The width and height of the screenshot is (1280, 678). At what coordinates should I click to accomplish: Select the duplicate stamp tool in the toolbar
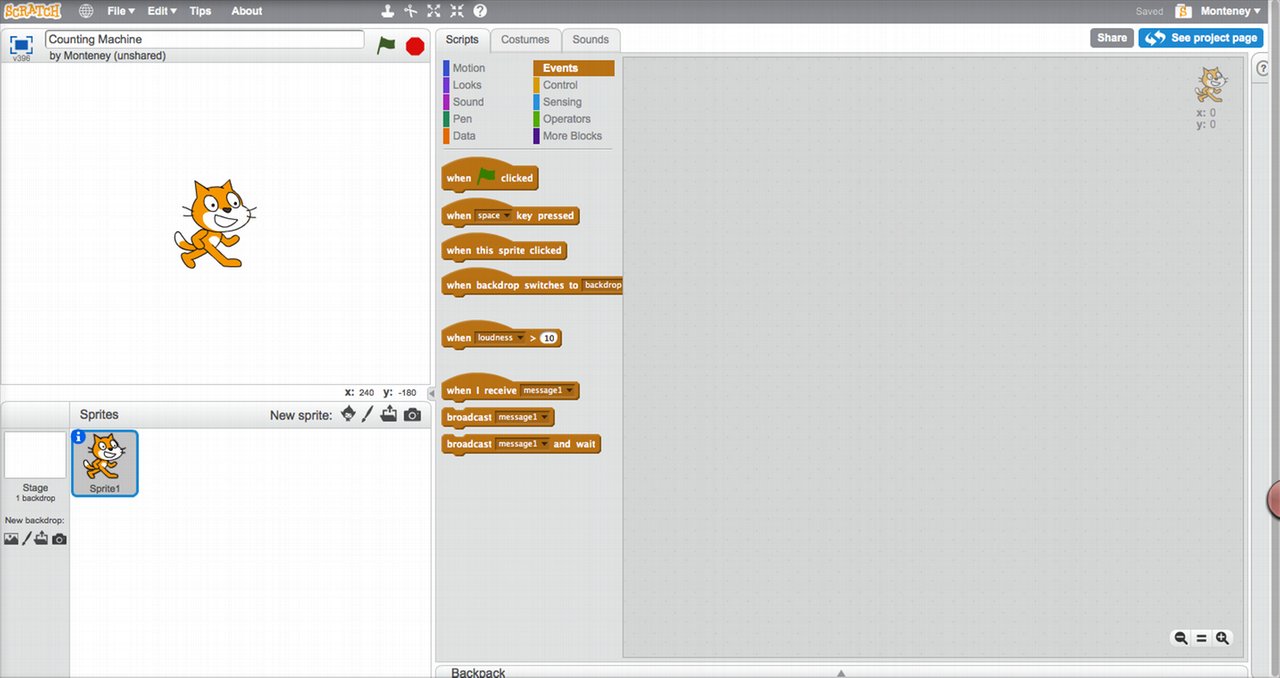387,11
